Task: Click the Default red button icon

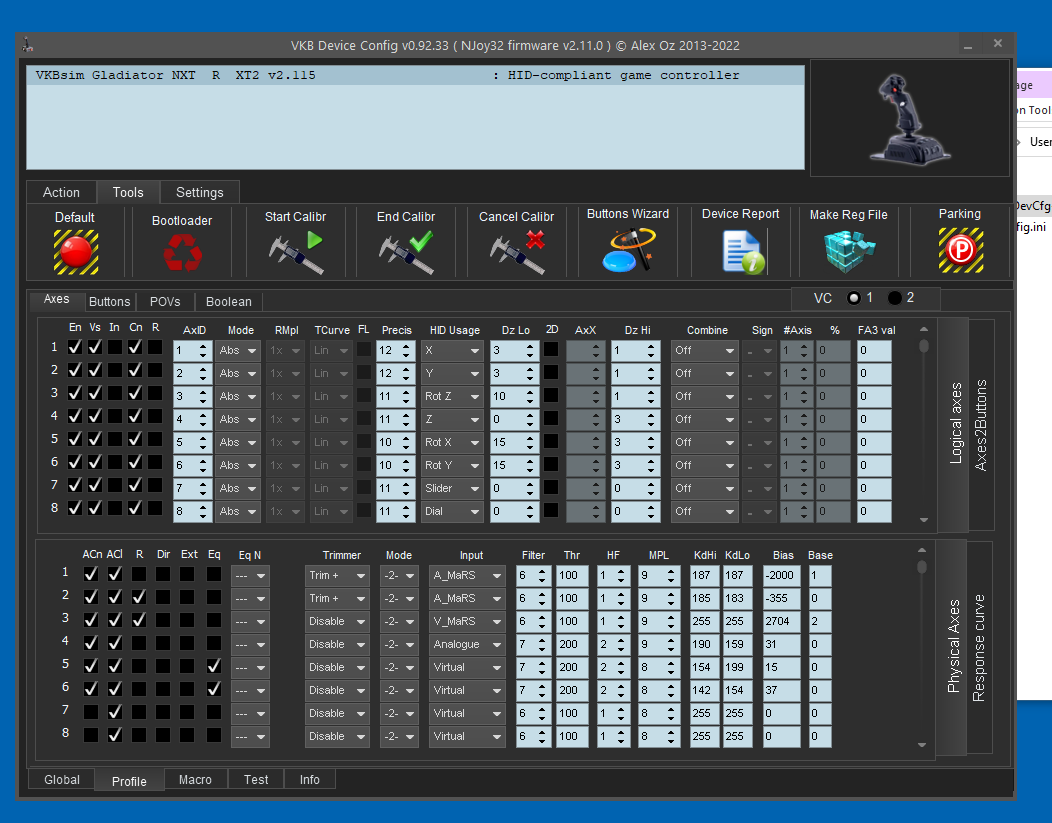Action: [76, 252]
